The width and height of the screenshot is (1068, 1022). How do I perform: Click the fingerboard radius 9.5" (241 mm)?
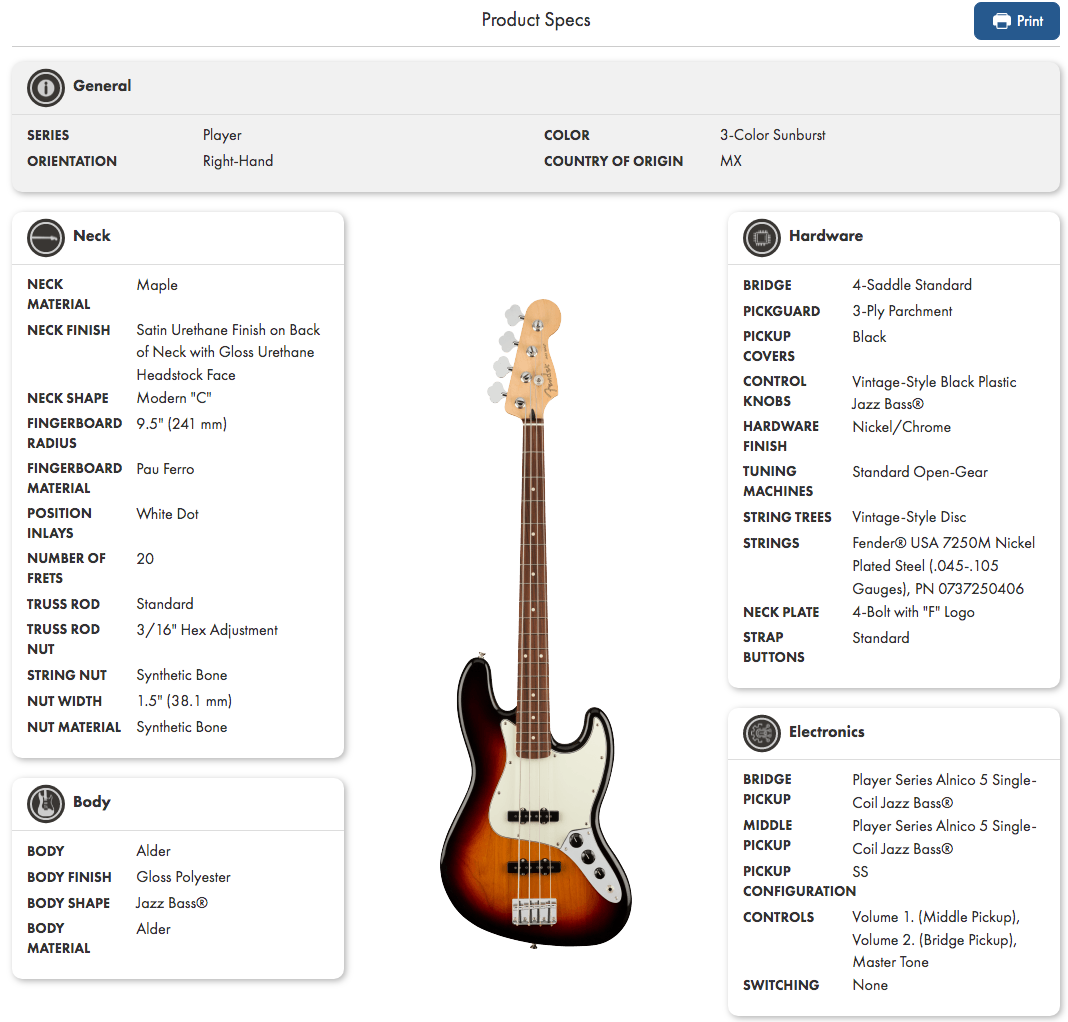(x=181, y=424)
